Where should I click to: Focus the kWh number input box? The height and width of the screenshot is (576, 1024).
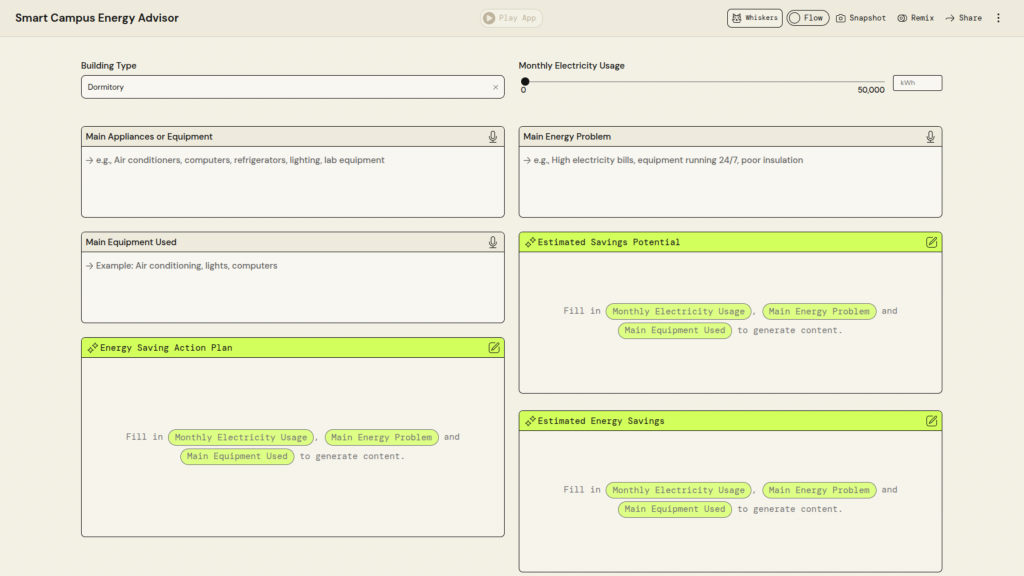pos(917,83)
